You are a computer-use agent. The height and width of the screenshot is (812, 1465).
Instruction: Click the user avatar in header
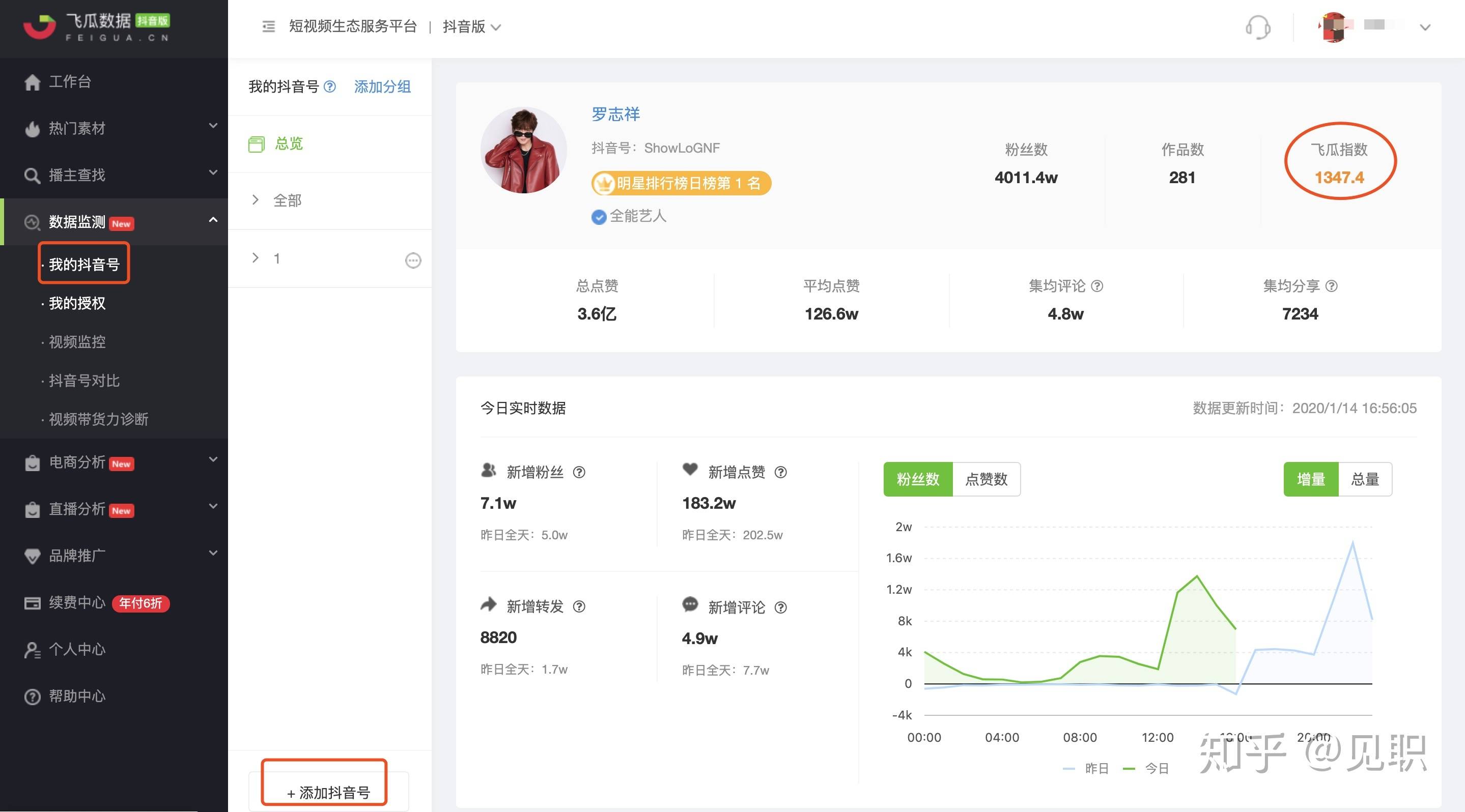coord(1334,26)
